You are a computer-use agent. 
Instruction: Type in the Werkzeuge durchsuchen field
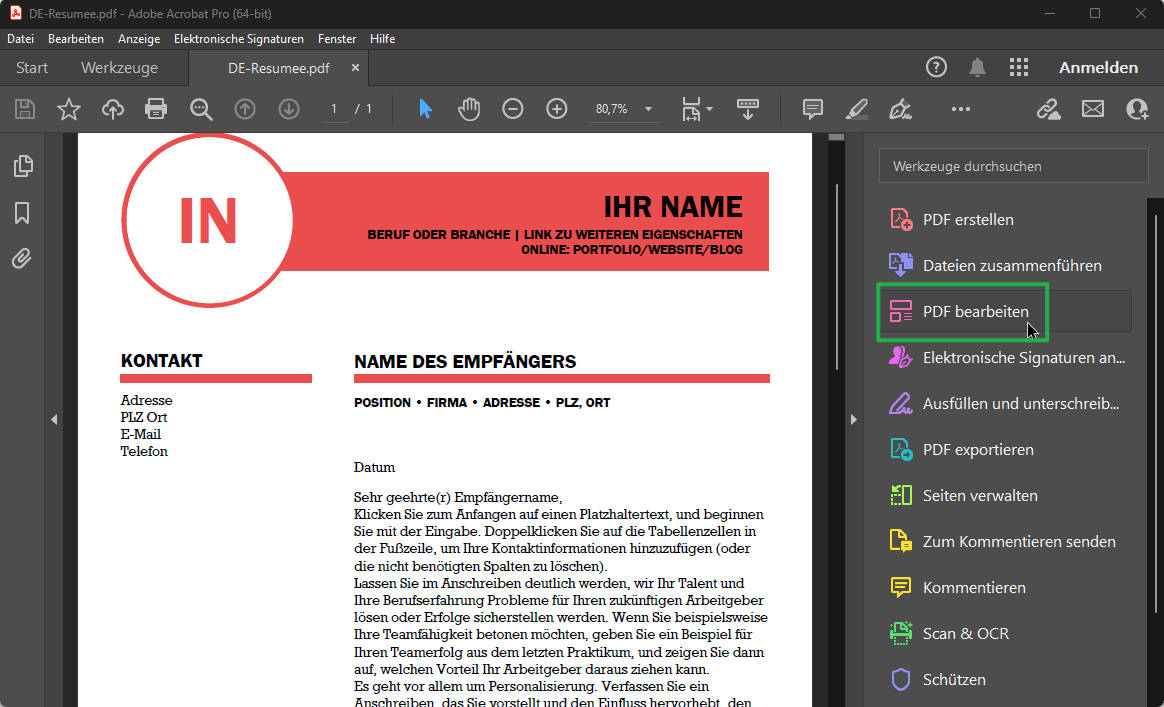coord(1013,166)
